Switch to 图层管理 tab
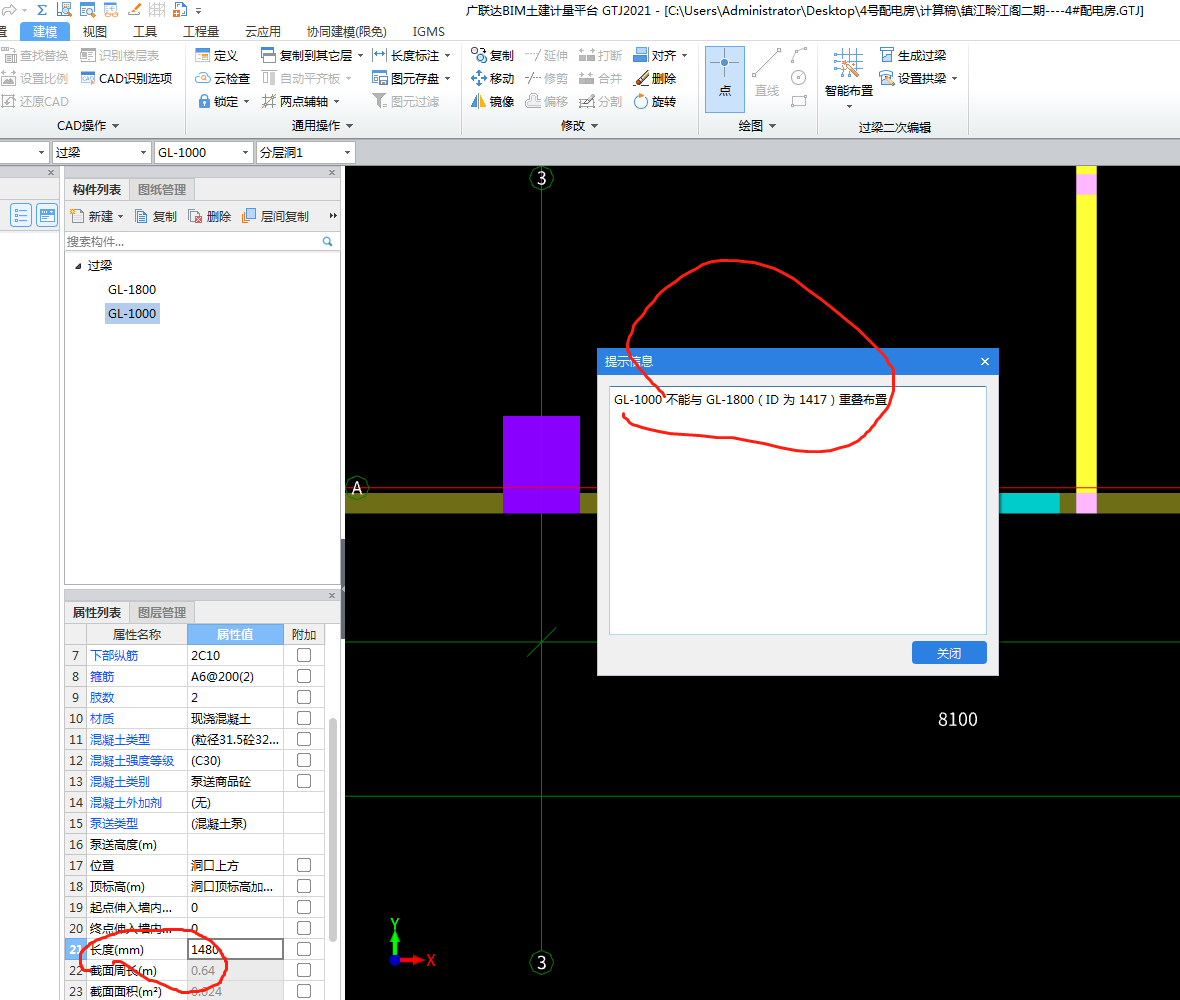The width and height of the screenshot is (1180, 1000). pos(162,612)
